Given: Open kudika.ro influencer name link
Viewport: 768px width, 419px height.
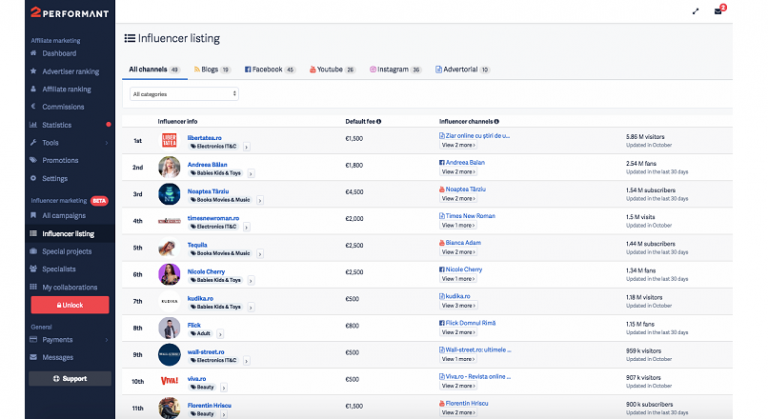Looking at the screenshot, I should click(200, 298).
